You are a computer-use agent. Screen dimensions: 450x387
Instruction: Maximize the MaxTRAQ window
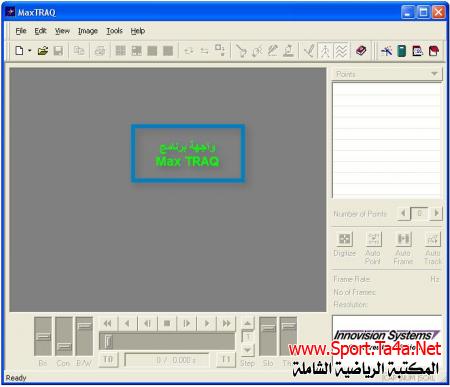(423, 13)
